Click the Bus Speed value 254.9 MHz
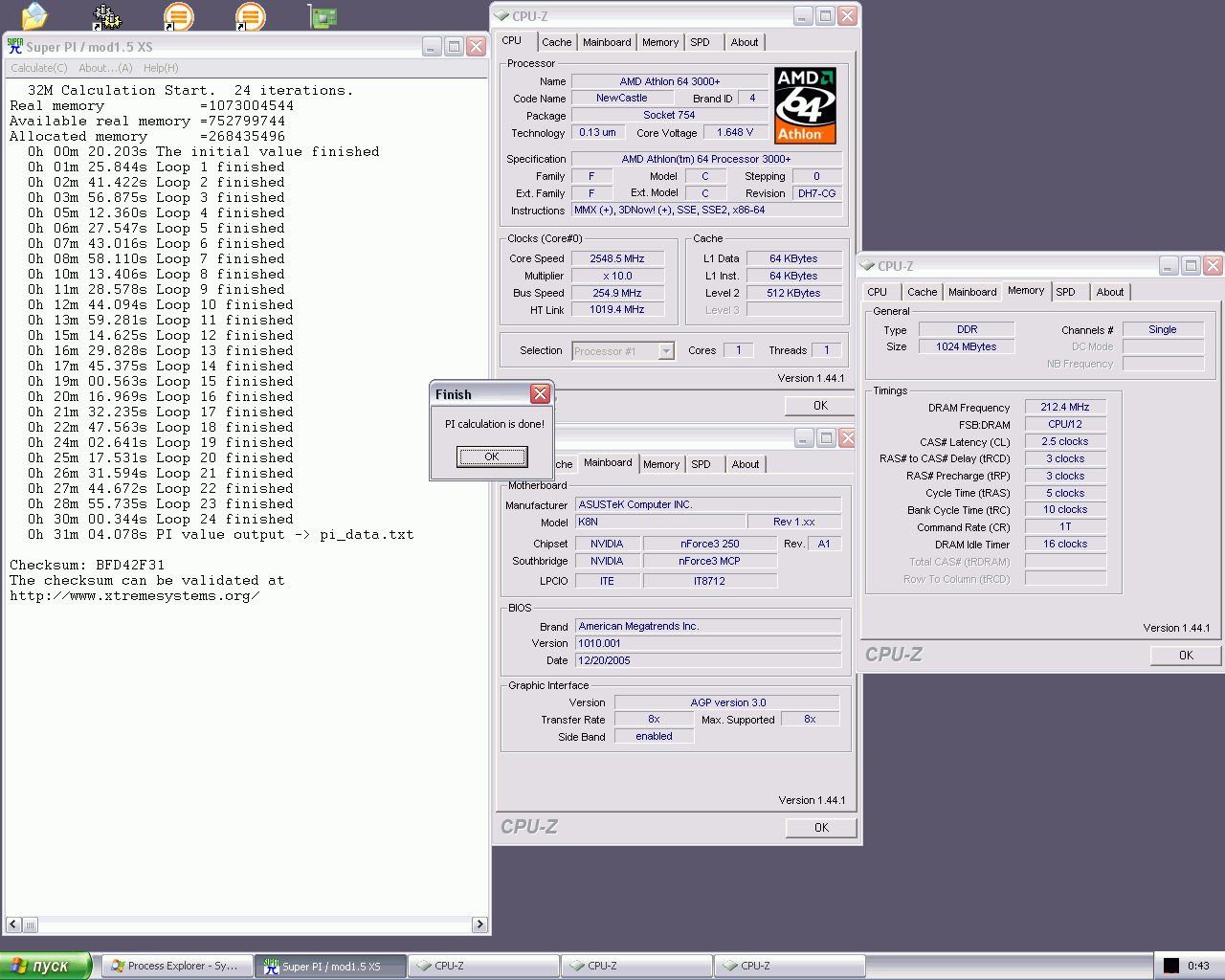The height and width of the screenshot is (980, 1225). tap(617, 293)
